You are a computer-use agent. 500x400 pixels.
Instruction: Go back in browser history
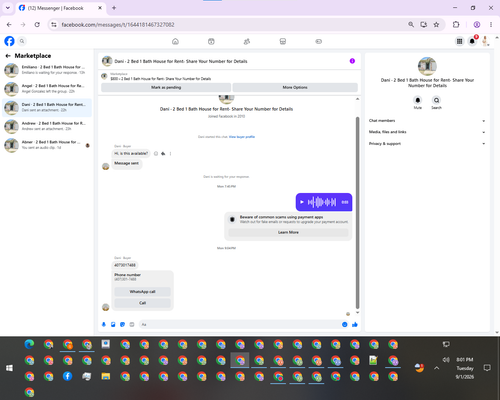pos(9,25)
